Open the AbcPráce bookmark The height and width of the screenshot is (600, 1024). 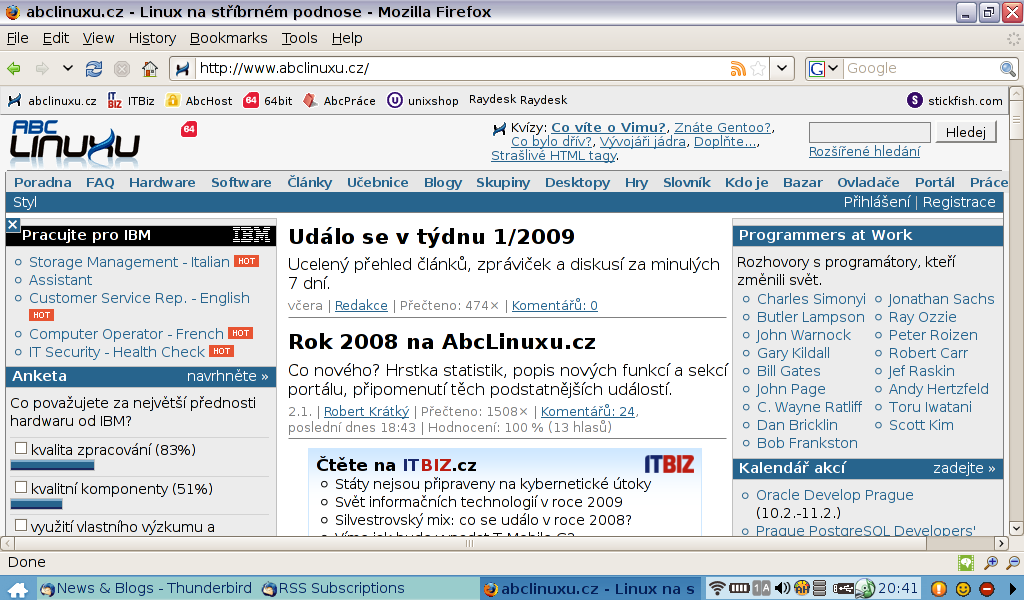pos(340,101)
